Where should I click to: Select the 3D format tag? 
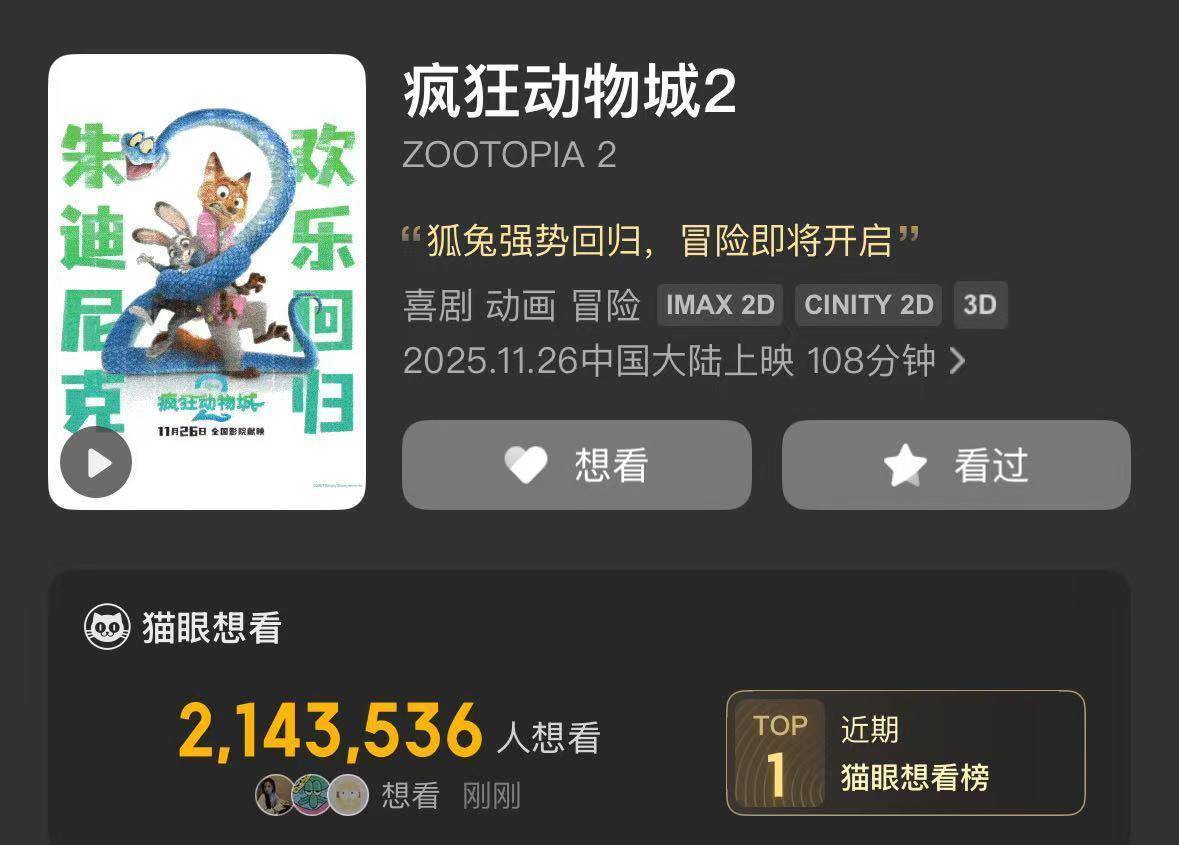980,304
